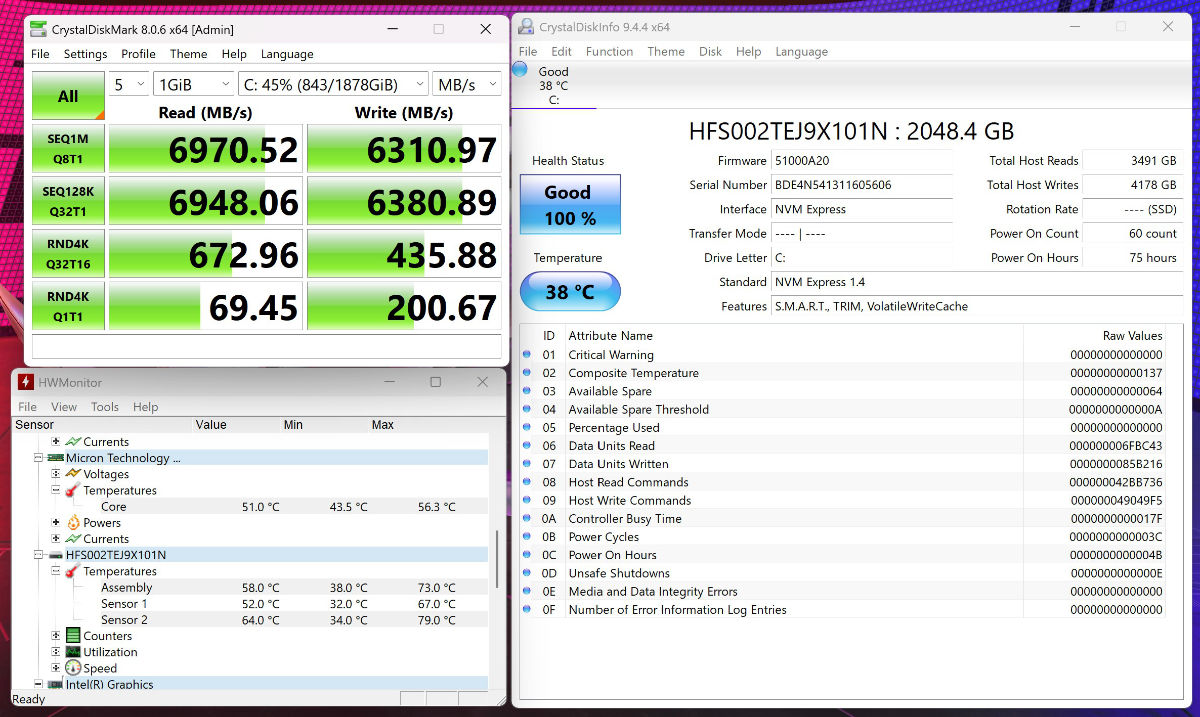Image resolution: width=1200 pixels, height=717 pixels.
Task: Click status dot for Data Units Written
Action: 527,464
